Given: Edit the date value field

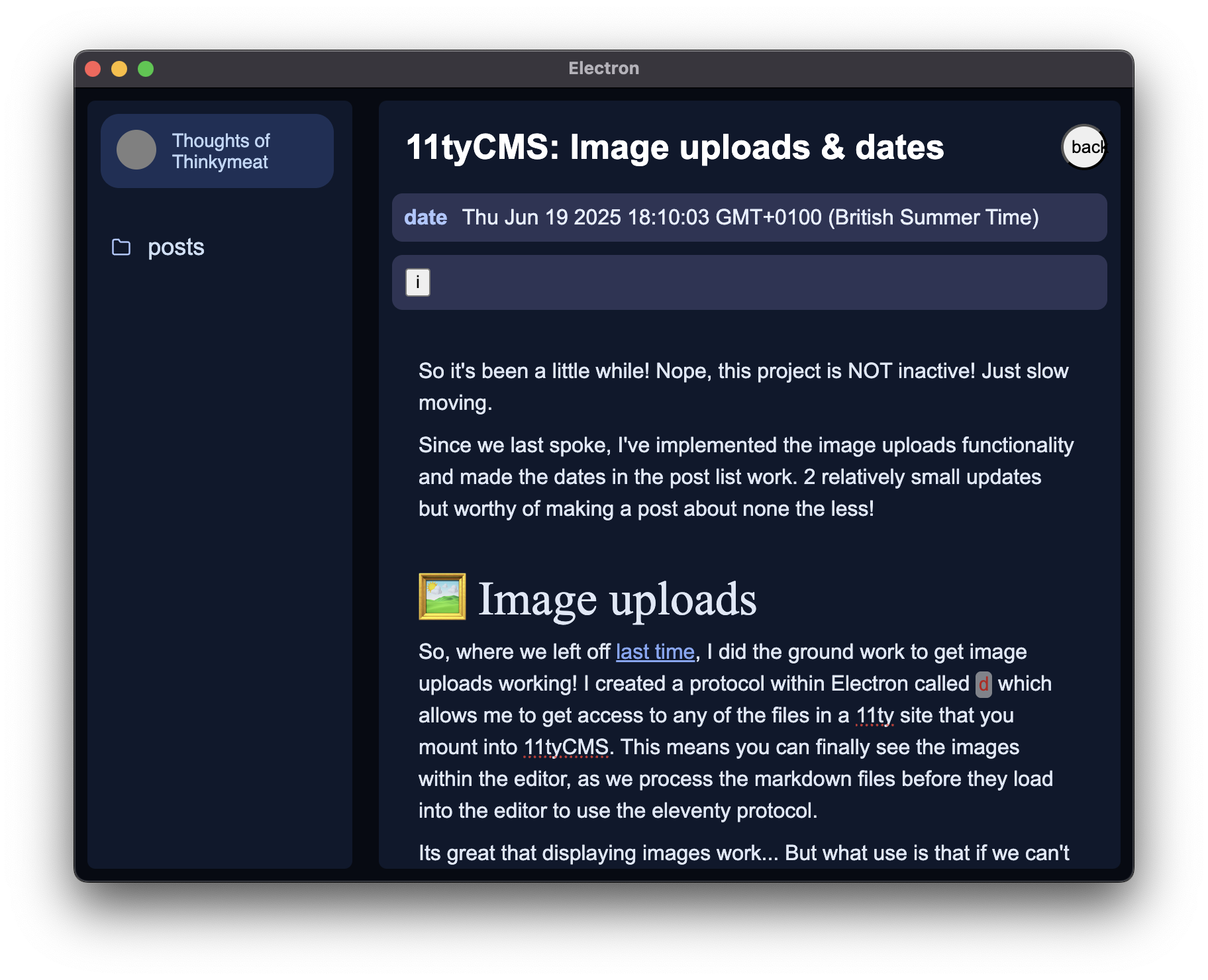Looking at the screenshot, I should coord(750,217).
